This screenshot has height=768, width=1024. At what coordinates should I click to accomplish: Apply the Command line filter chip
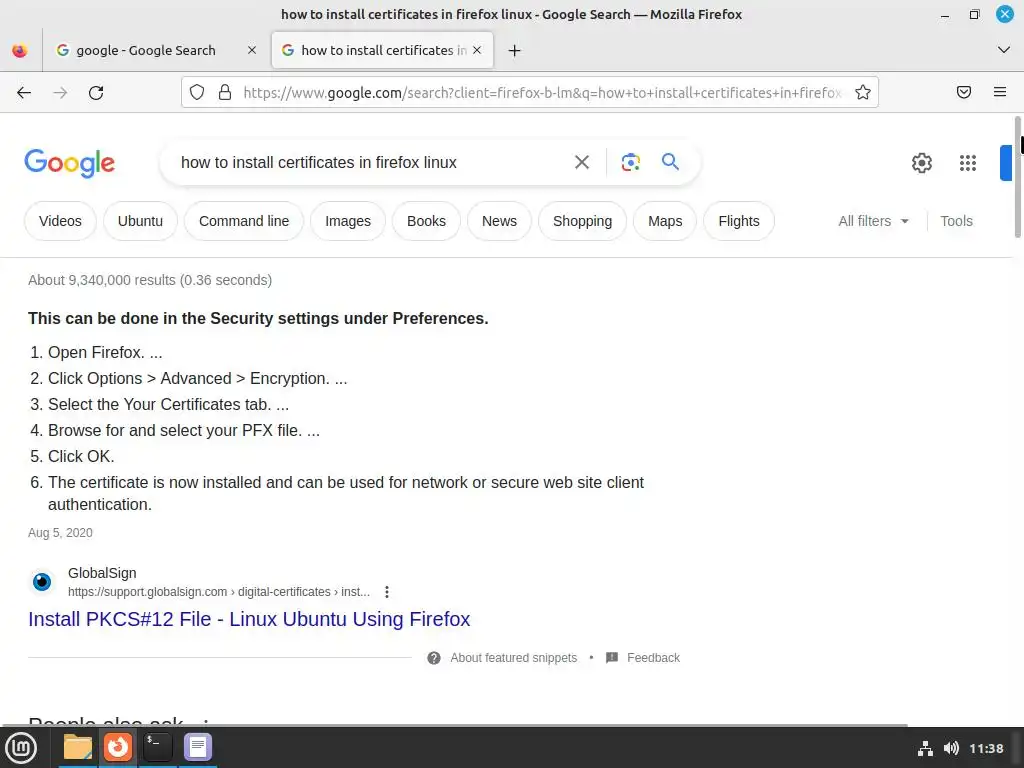(x=244, y=221)
